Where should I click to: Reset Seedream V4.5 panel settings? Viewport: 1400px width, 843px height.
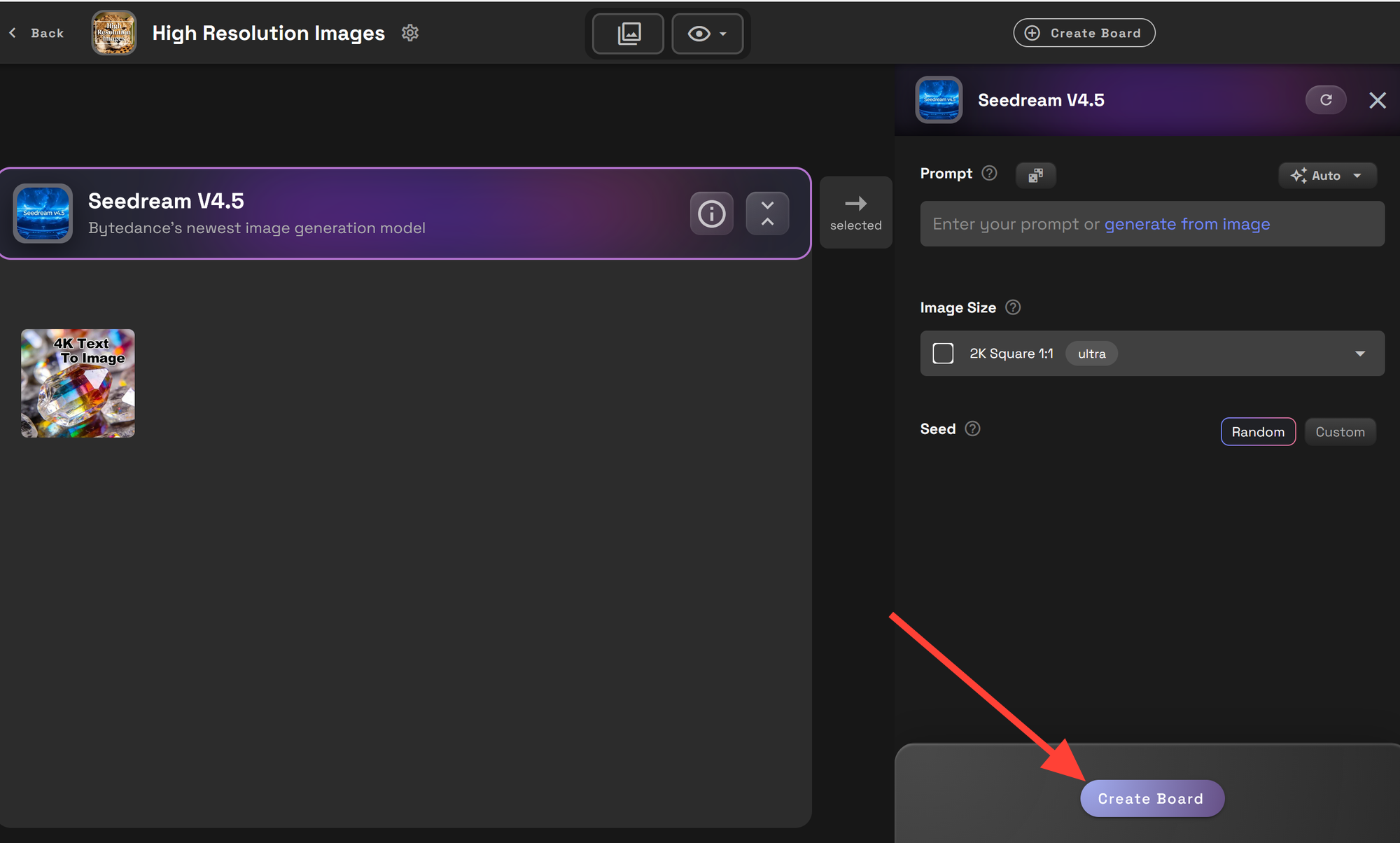[x=1325, y=100]
